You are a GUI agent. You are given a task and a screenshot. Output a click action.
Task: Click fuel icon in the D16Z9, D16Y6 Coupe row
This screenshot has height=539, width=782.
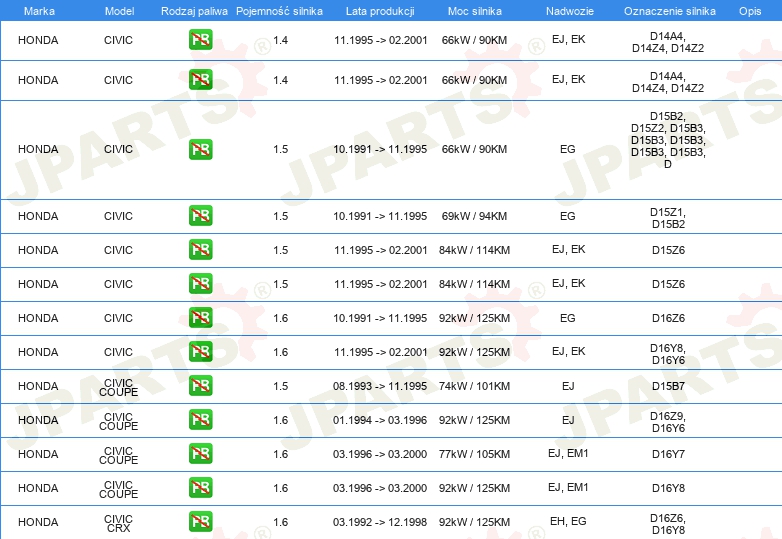point(200,420)
